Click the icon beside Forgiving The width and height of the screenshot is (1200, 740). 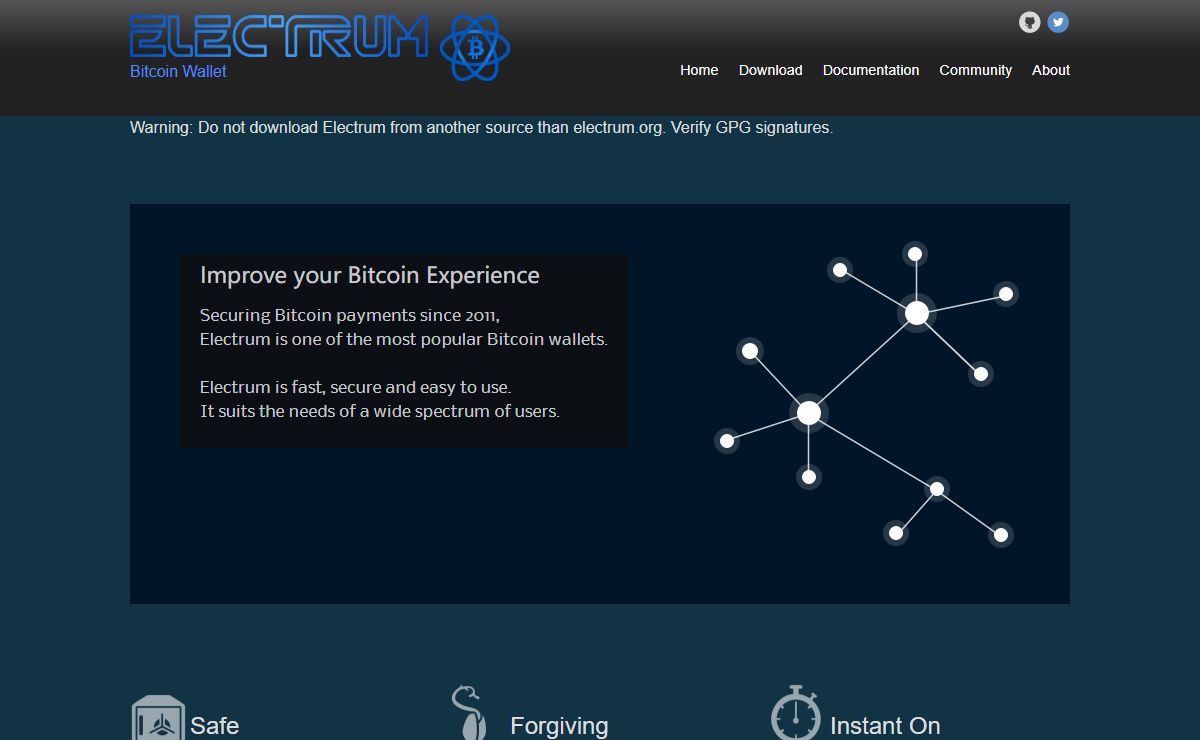(x=468, y=713)
